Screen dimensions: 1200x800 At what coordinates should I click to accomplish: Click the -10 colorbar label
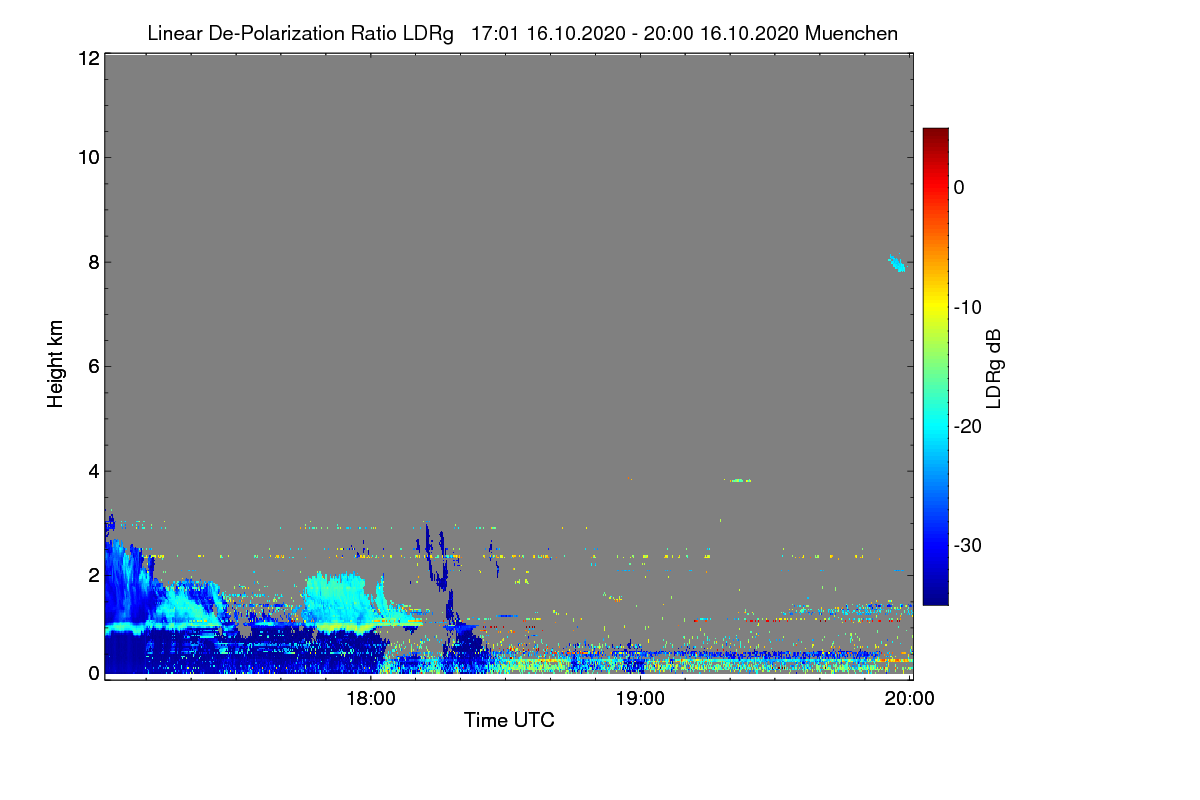[x=967, y=307]
